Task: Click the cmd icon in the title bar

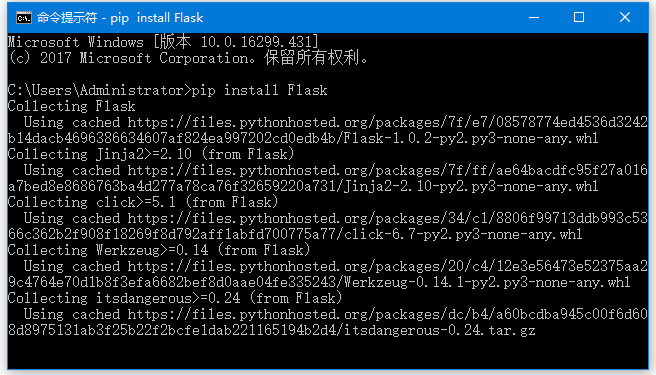Action: pyautogui.click(x=23, y=18)
